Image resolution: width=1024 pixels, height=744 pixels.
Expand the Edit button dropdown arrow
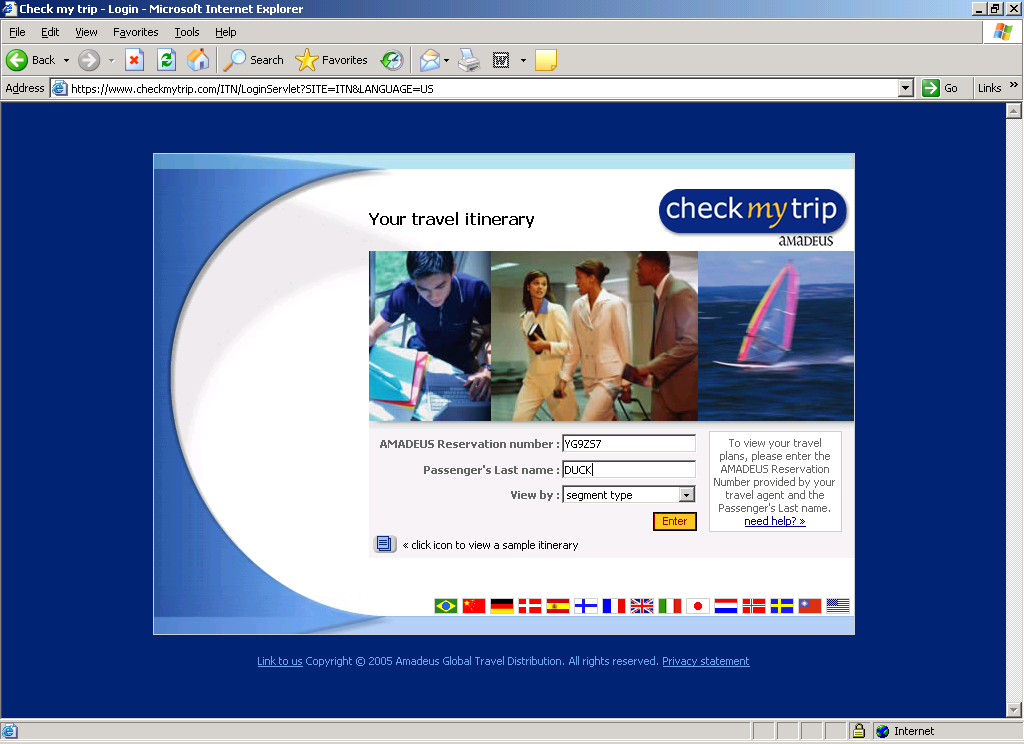[x=523, y=60]
